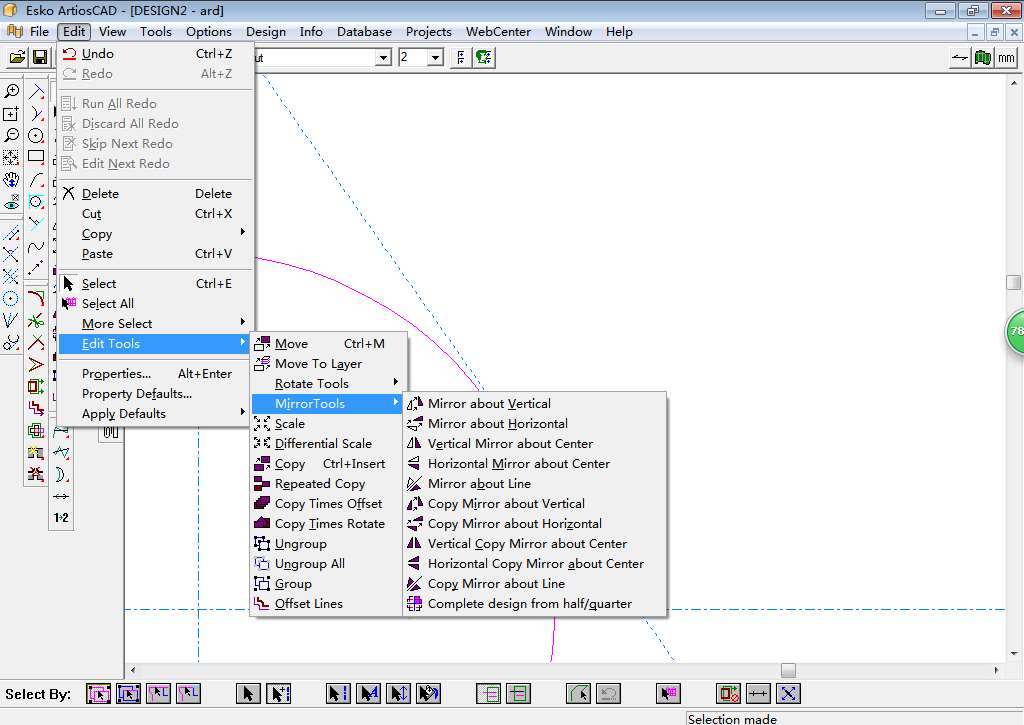1024x725 pixels.
Task: Click the green 78 circle badge
Action: click(1015, 331)
